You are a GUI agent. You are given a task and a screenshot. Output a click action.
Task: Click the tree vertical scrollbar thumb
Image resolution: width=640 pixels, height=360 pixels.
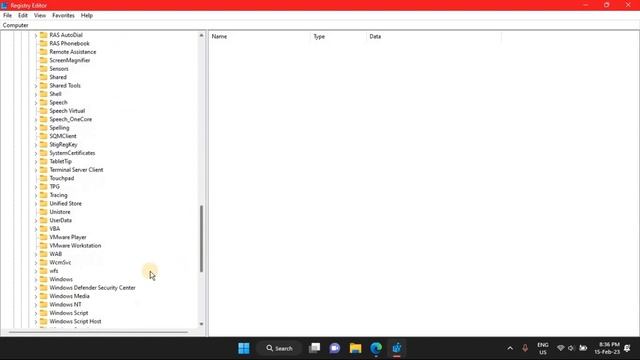(201, 238)
